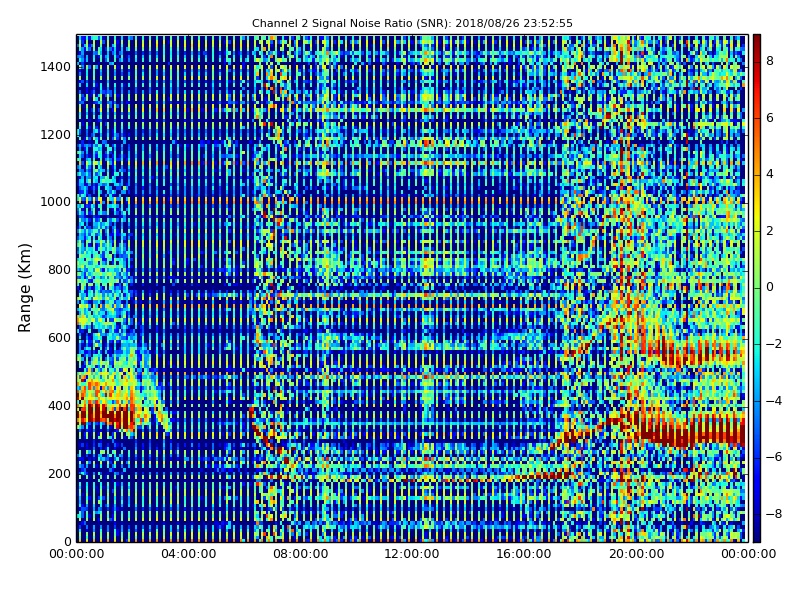Click the colorbar label −8

(774, 514)
